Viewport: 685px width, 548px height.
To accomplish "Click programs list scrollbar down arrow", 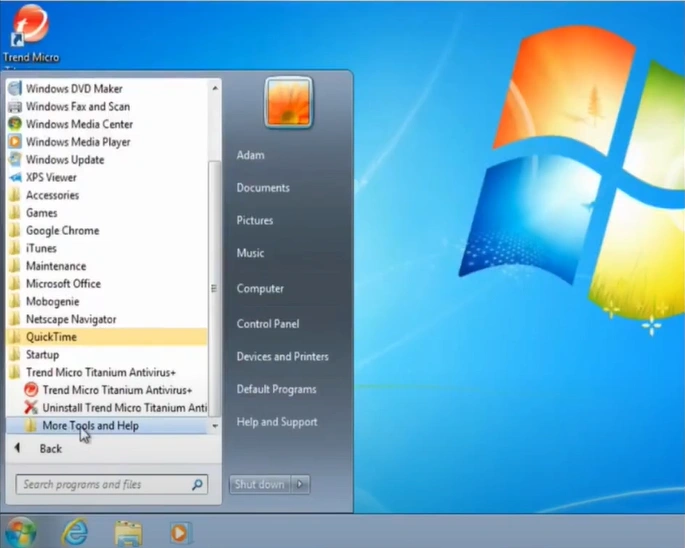I will [x=214, y=426].
